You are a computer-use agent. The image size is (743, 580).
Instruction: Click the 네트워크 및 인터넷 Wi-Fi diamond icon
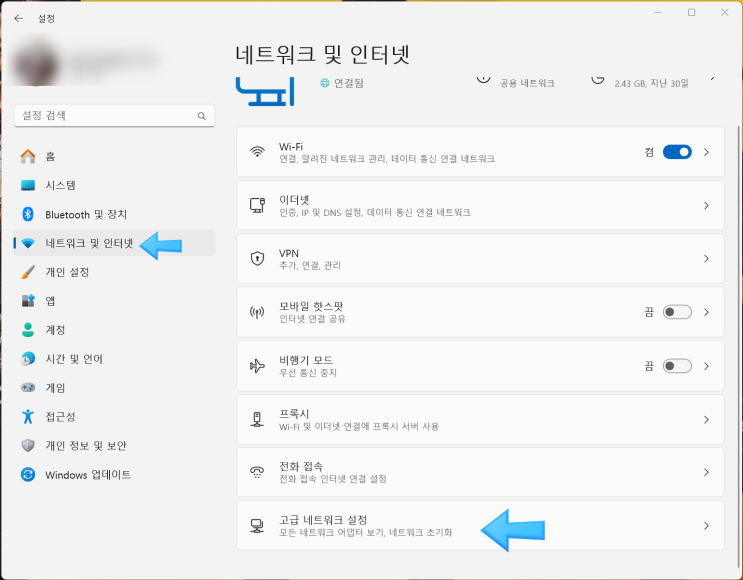(28, 244)
